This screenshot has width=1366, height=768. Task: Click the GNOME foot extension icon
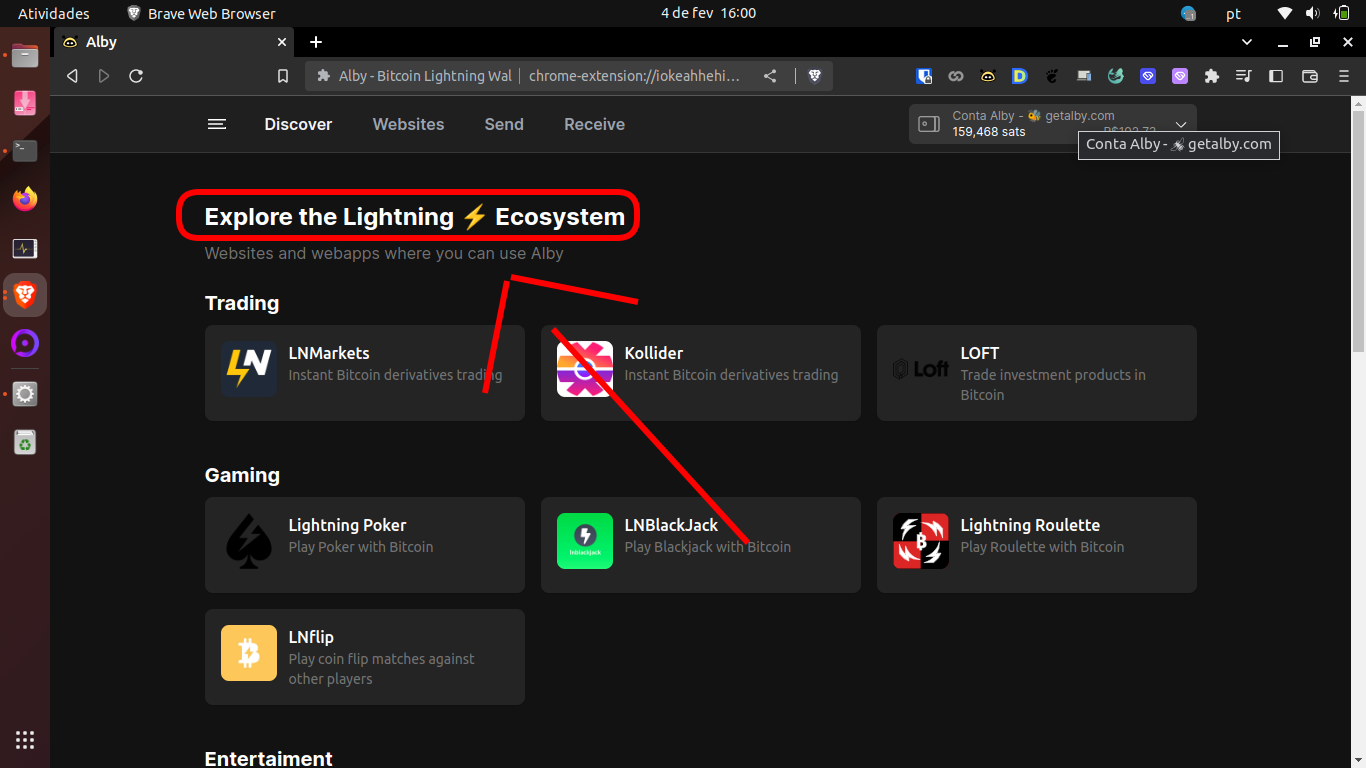[1052, 75]
